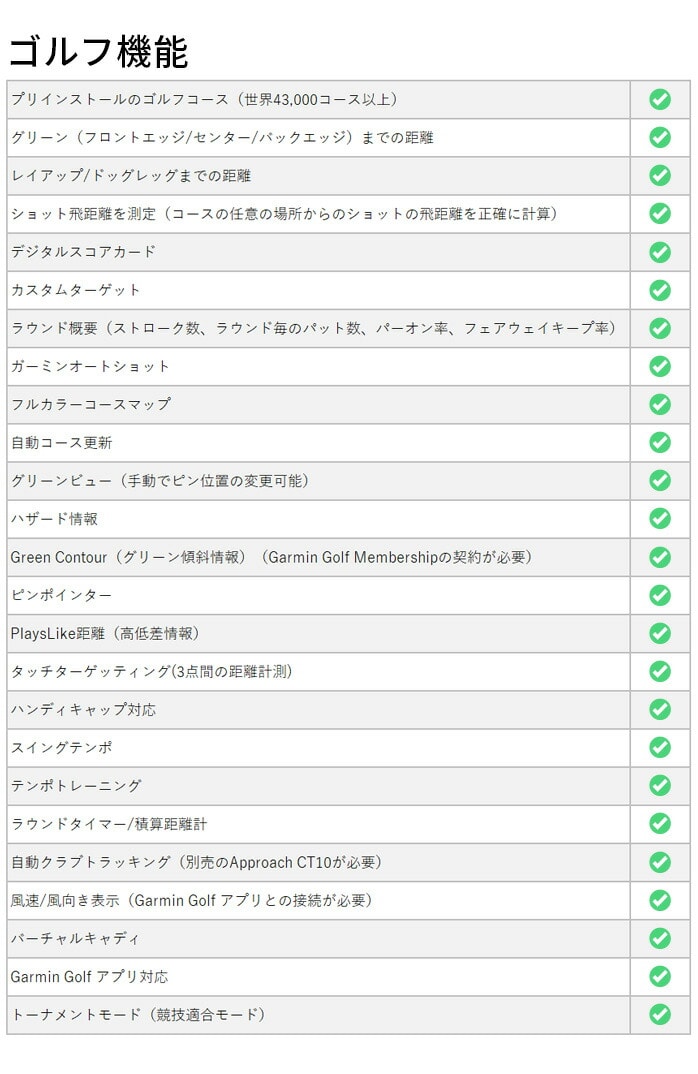Click the checkmark beside デジタルスコアカード
The image size is (698, 1074).
(660, 252)
